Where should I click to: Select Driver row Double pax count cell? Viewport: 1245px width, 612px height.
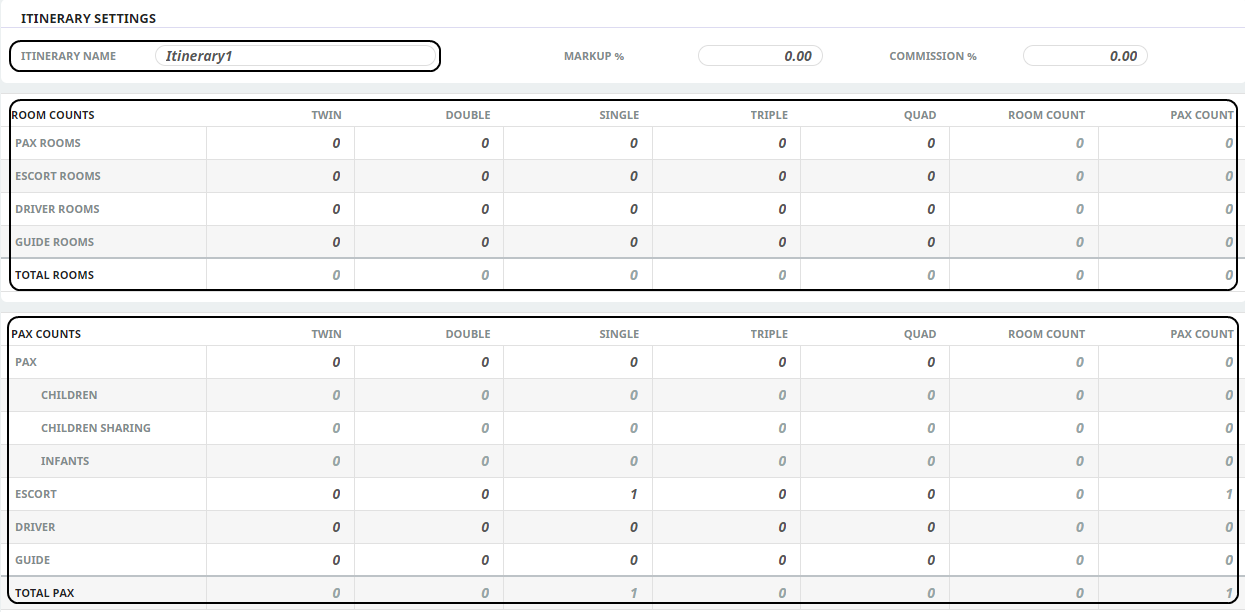(429, 527)
